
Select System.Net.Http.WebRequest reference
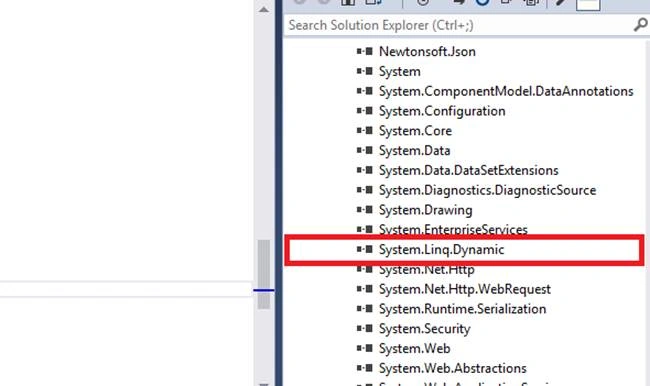[x=465, y=289]
